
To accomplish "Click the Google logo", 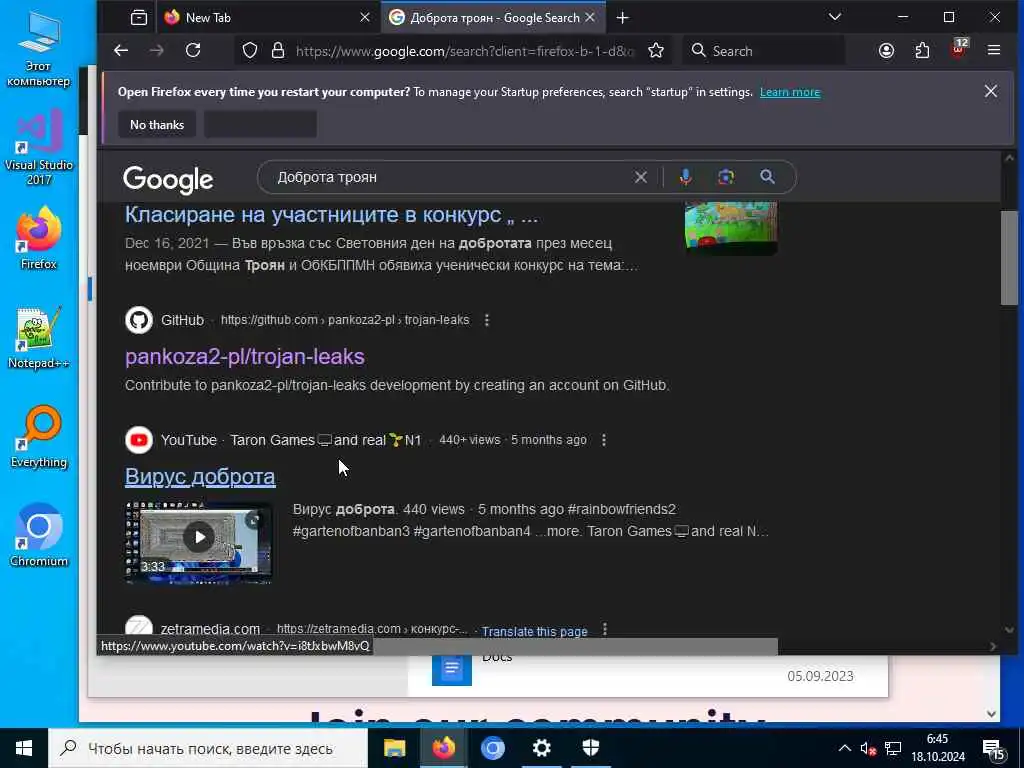I will click(x=168, y=179).
